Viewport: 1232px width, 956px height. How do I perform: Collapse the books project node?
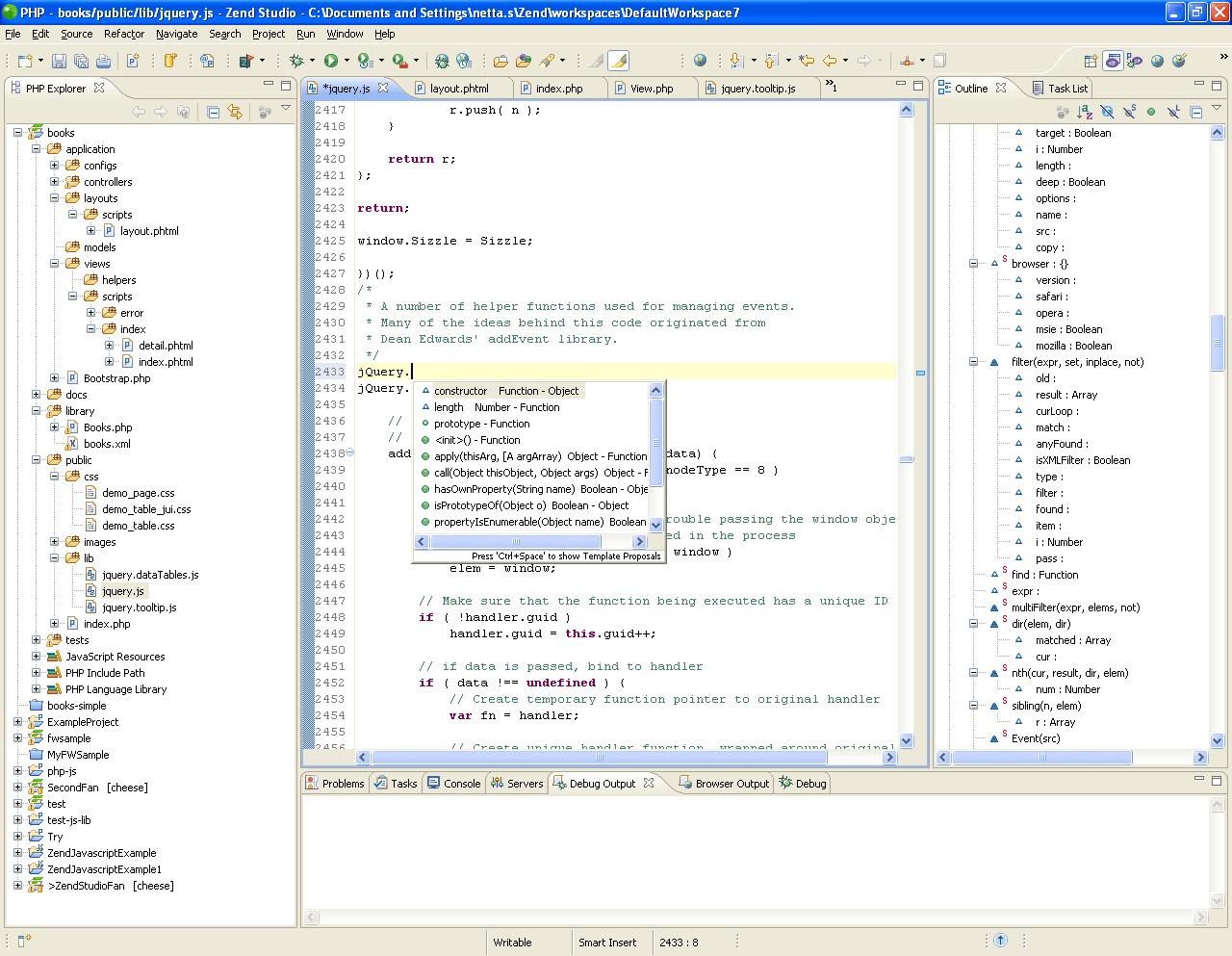(17, 133)
